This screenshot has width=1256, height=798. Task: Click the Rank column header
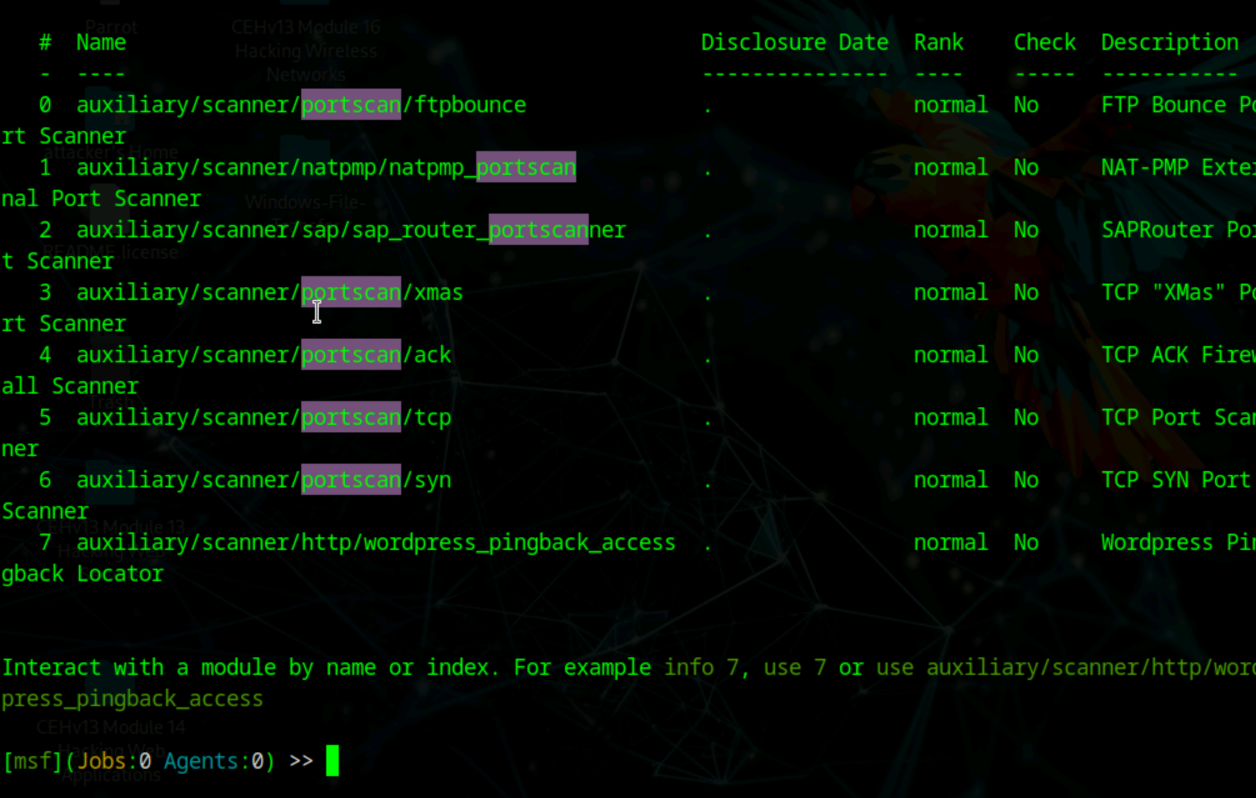[x=938, y=43]
